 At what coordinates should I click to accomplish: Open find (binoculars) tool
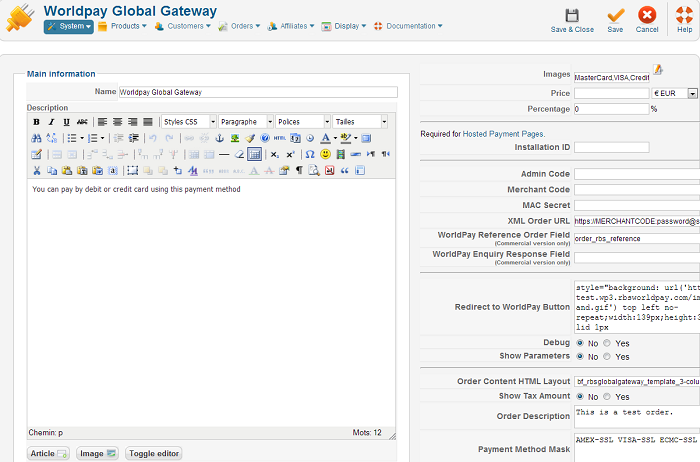point(37,138)
